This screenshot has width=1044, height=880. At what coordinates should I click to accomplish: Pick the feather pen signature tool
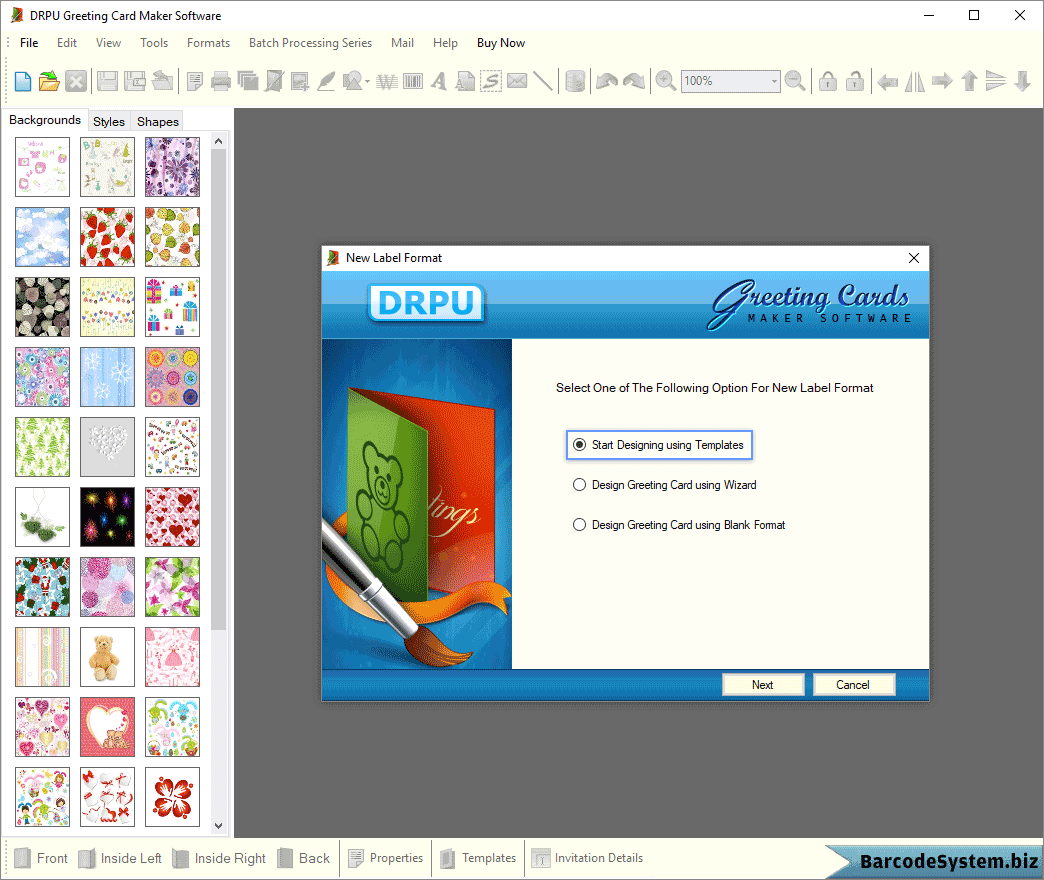click(x=326, y=81)
